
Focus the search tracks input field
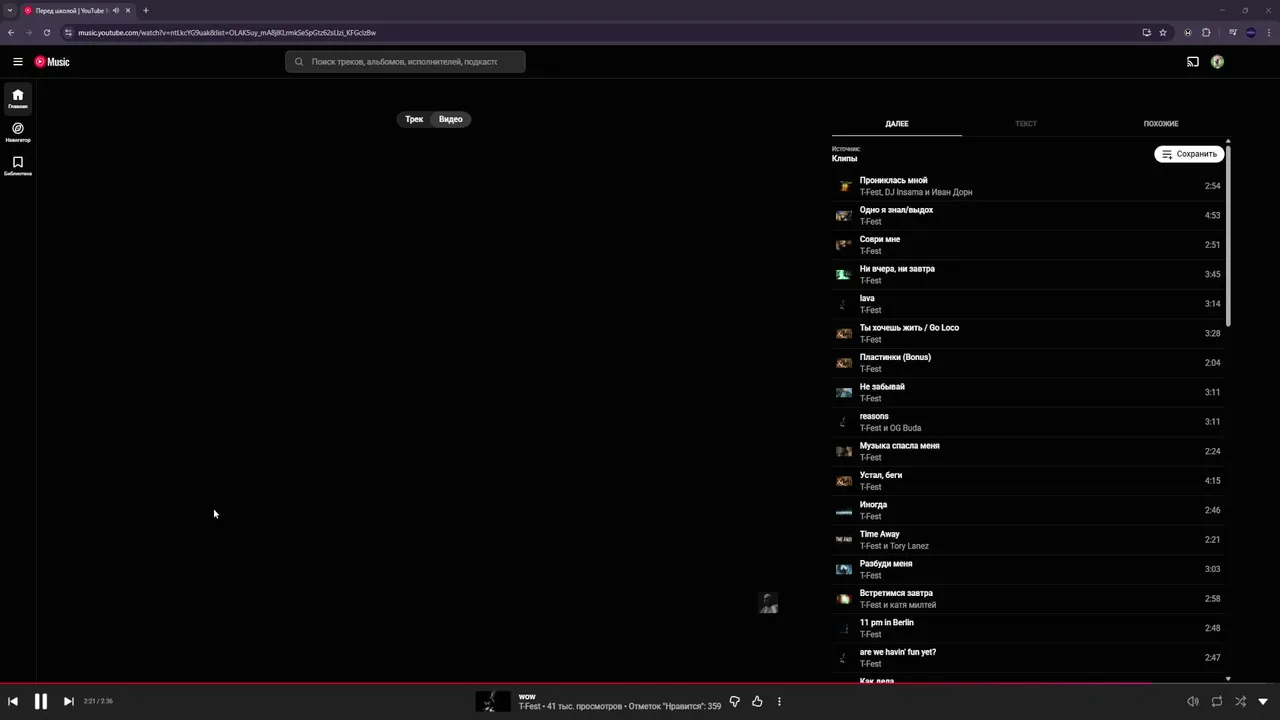pos(405,62)
